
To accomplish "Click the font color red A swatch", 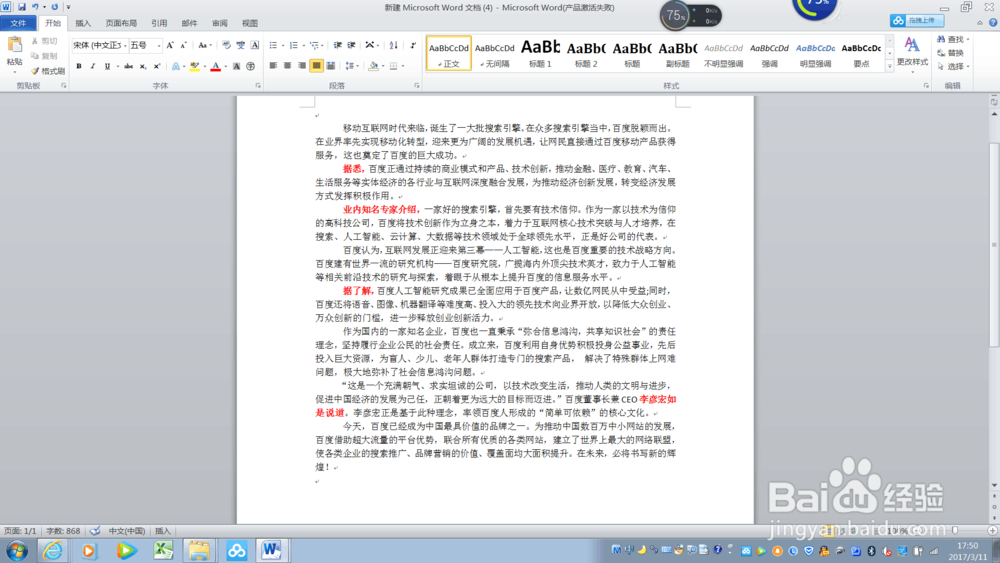I will [216, 66].
